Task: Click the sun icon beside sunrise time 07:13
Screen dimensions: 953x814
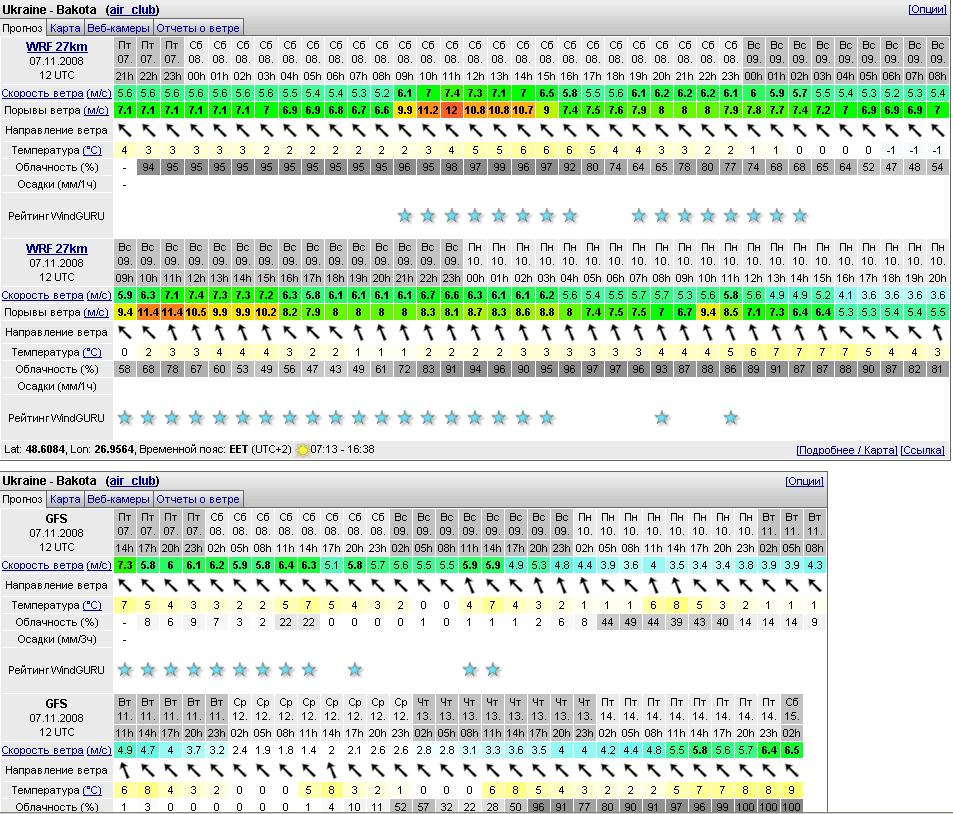Action: pos(302,450)
